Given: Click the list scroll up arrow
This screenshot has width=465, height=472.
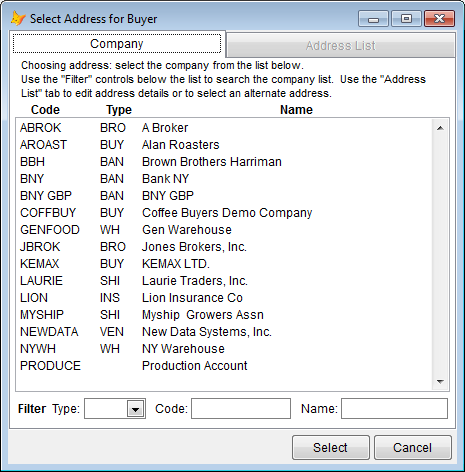Looking at the screenshot, I should (440, 128).
